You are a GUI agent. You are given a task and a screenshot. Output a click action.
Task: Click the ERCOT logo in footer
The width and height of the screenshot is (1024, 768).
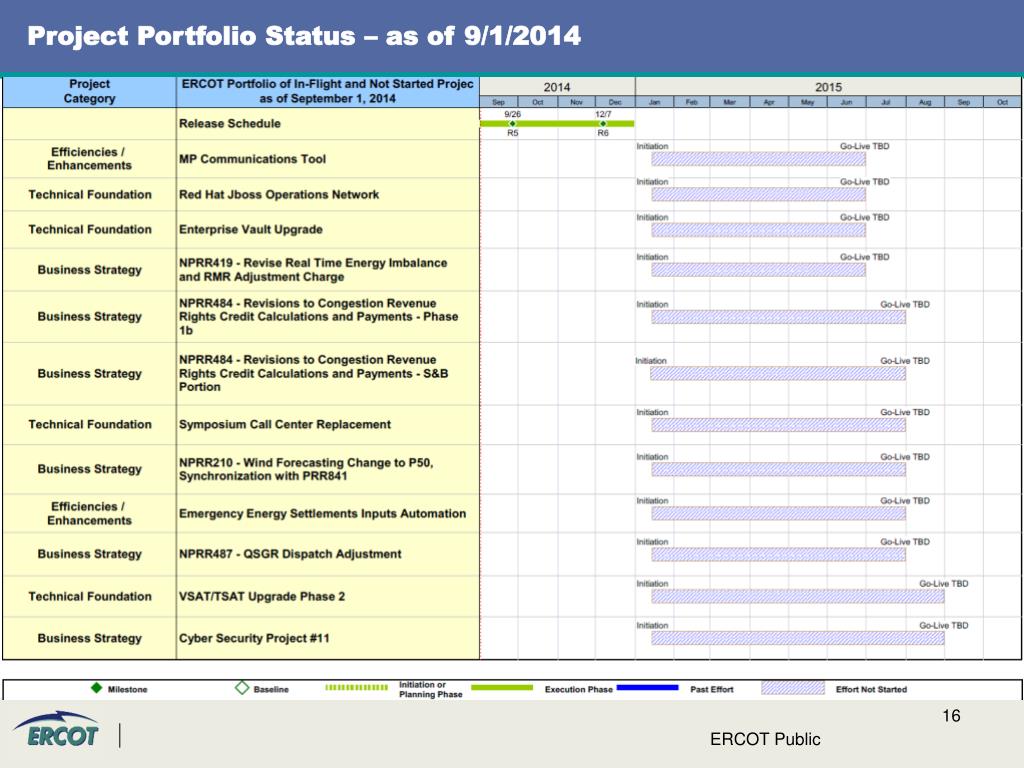pos(56,729)
